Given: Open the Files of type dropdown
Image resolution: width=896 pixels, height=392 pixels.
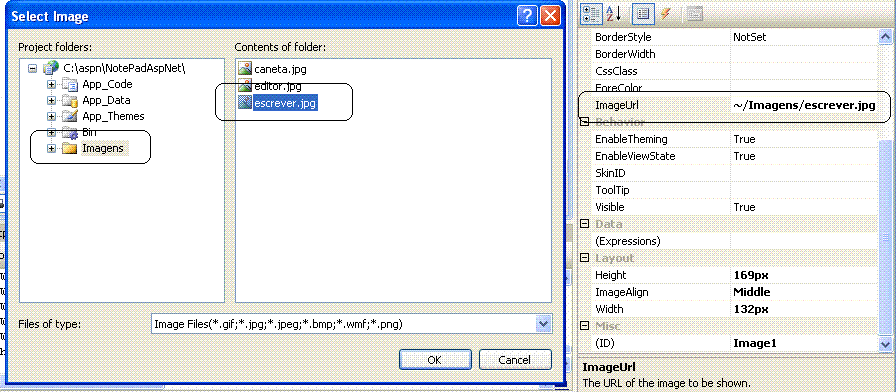Looking at the screenshot, I should (x=543, y=324).
